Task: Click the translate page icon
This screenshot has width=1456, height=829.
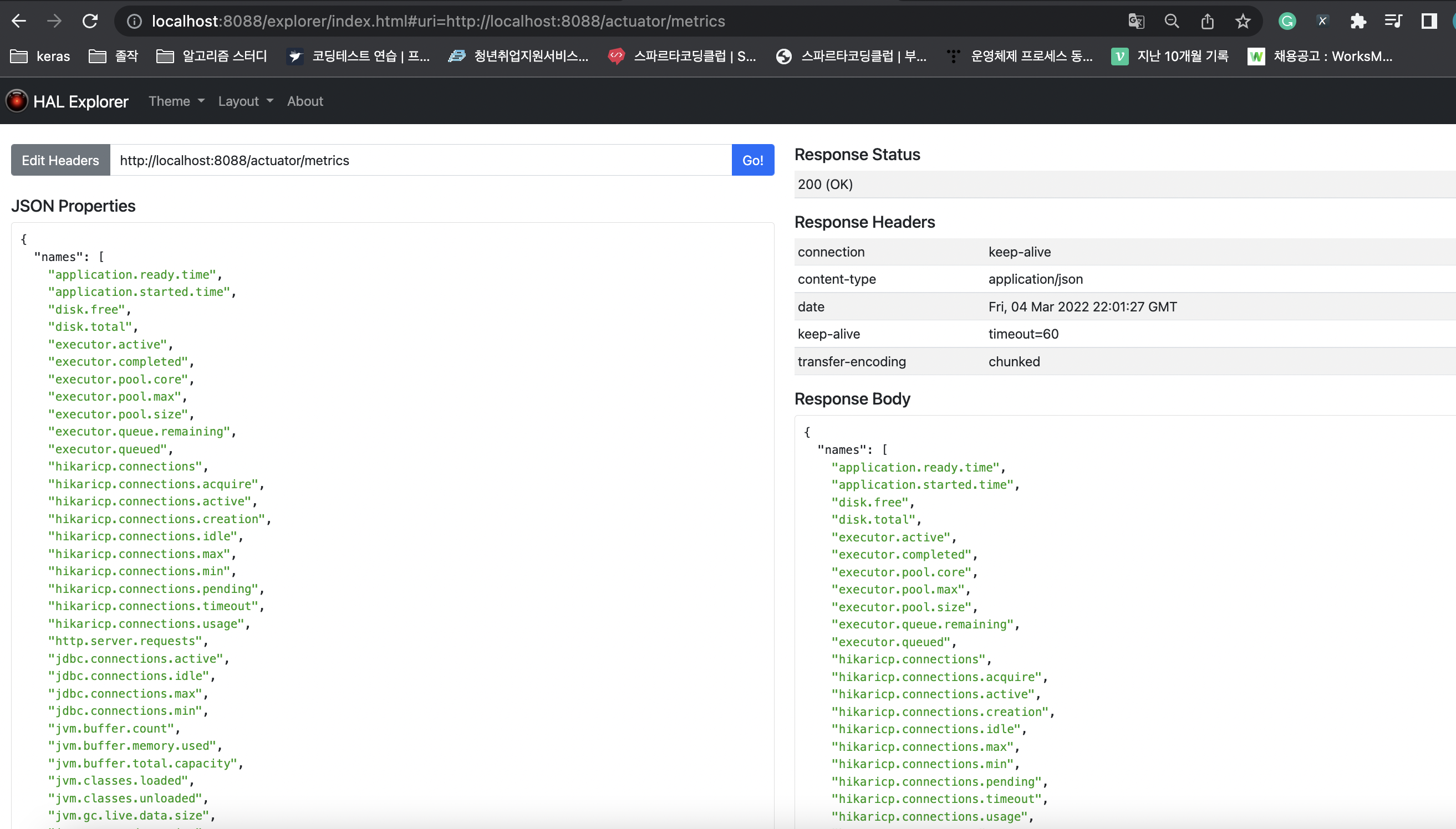Action: (x=1136, y=21)
